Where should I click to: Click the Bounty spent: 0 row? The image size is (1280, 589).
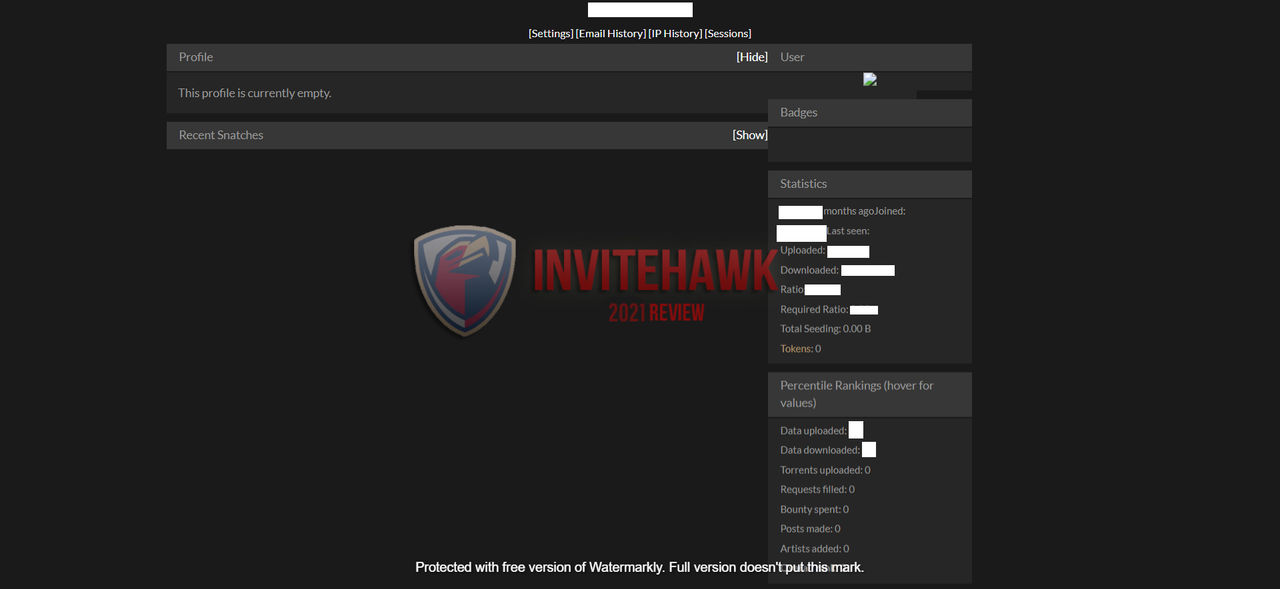[814, 509]
